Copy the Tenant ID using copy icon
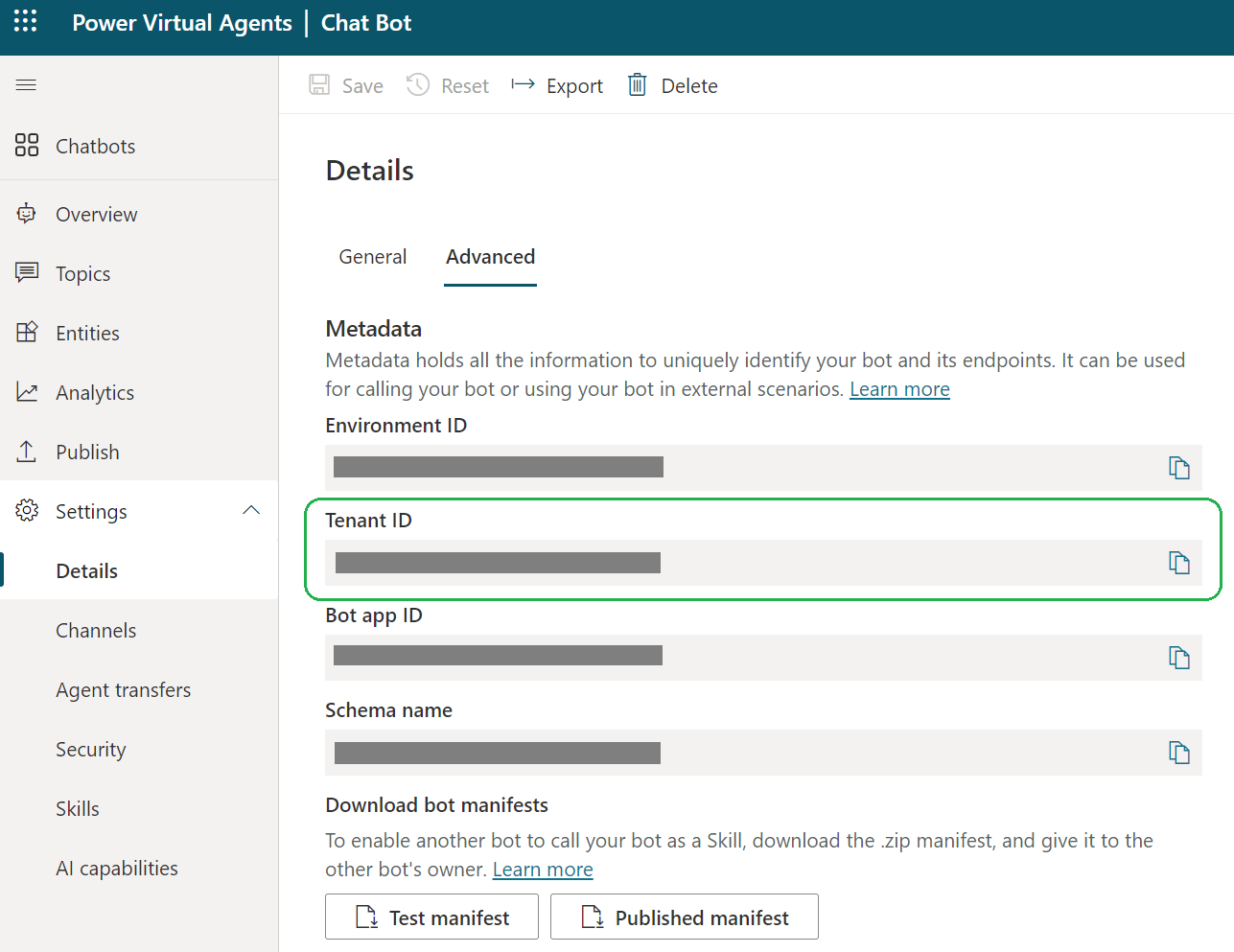Image resolution: width=1234 pixels, height=952 pixels. point(1178,563)
